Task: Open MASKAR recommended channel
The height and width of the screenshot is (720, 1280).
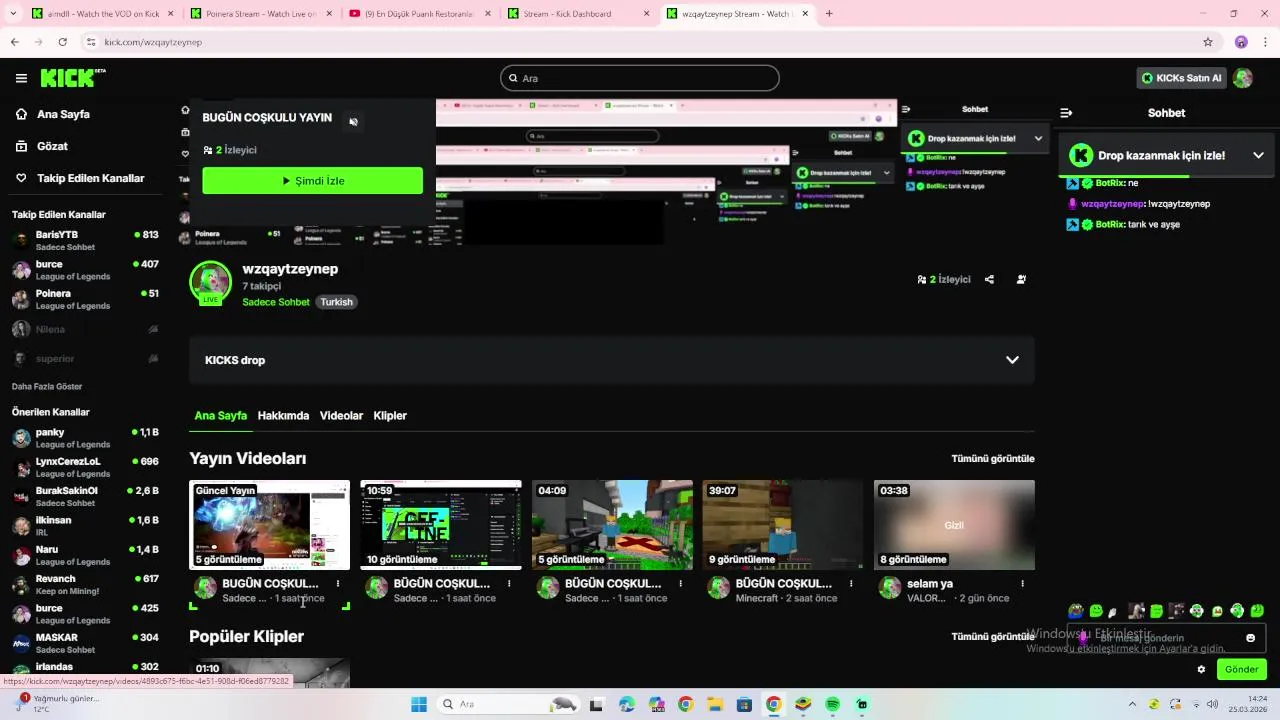Action: coord(85,643)
